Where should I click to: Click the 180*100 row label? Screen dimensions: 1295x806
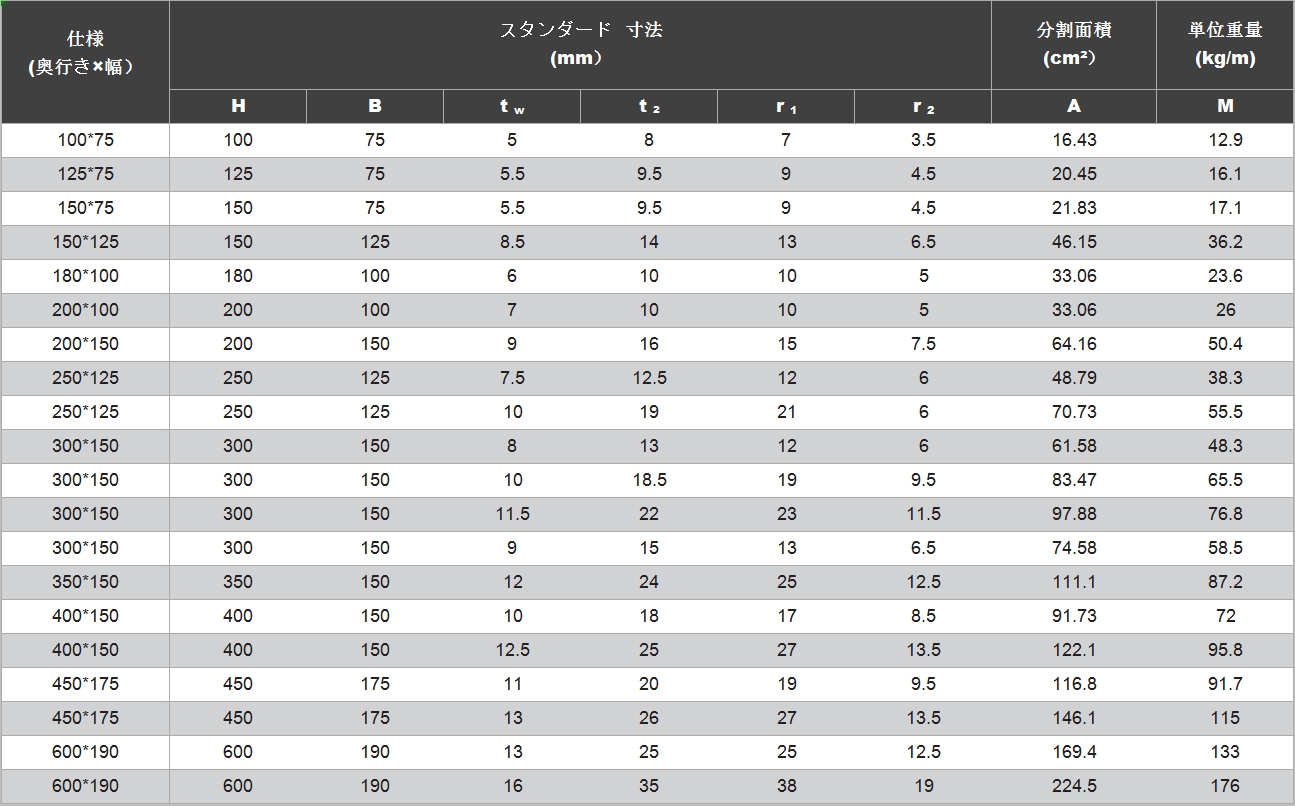click(85, 276)
